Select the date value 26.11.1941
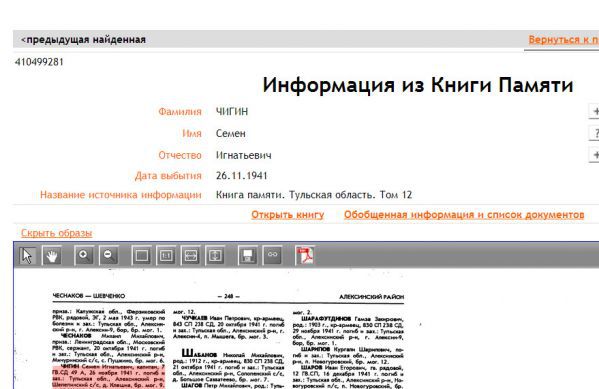This screenshot has width=599, height=389. coord(241,176)
